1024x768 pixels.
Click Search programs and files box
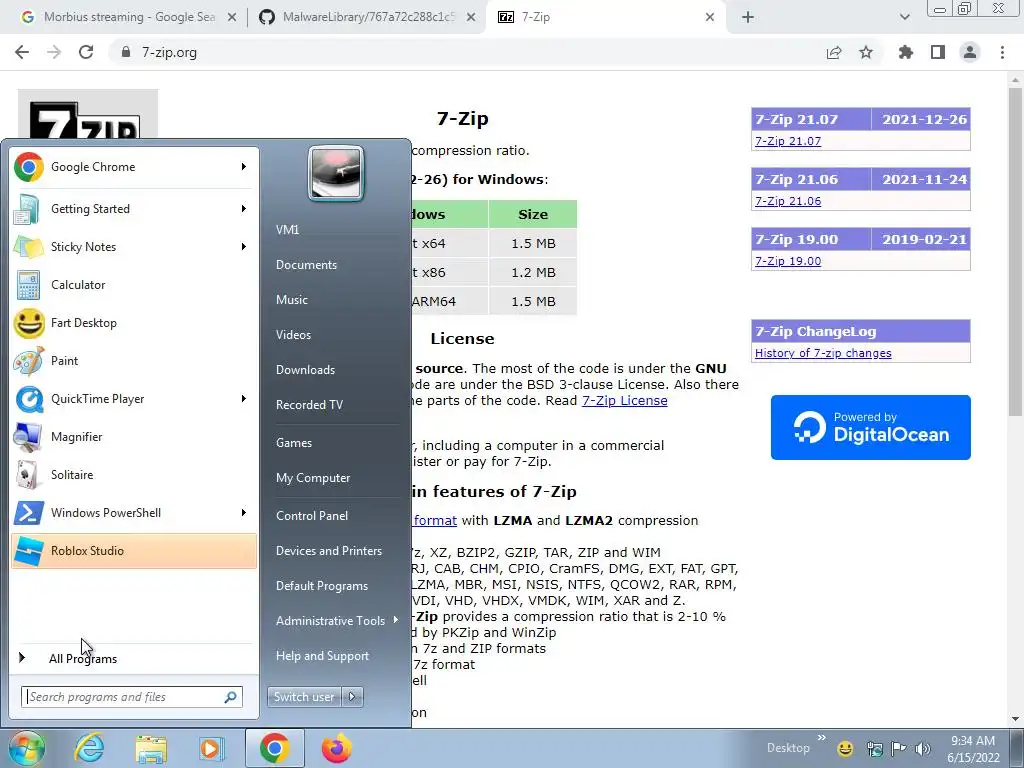[x=131, y=697]
